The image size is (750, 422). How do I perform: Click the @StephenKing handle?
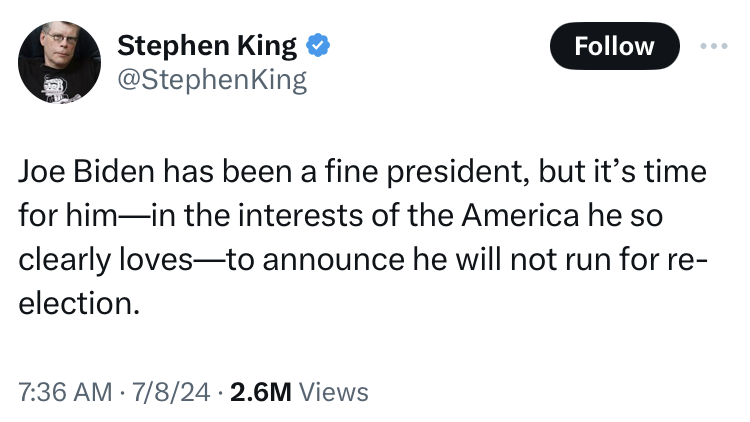pos(211,79)
